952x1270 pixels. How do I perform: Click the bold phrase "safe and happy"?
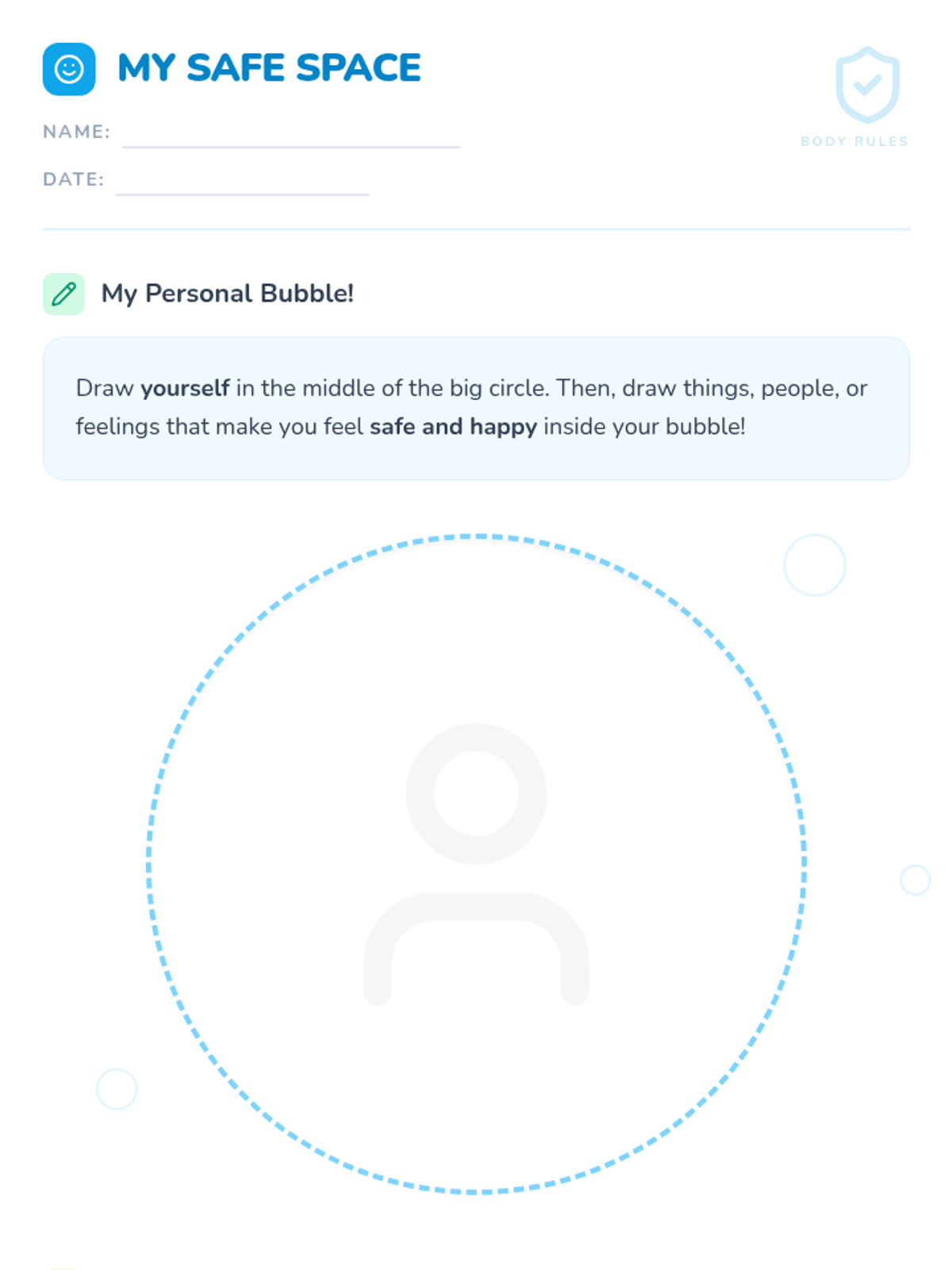453,427
